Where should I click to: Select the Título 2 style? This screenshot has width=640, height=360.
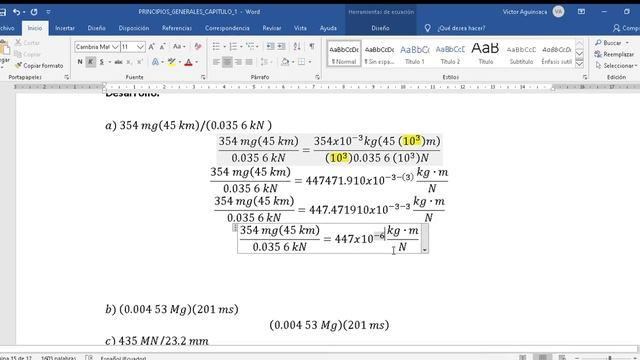click(450, 53)
